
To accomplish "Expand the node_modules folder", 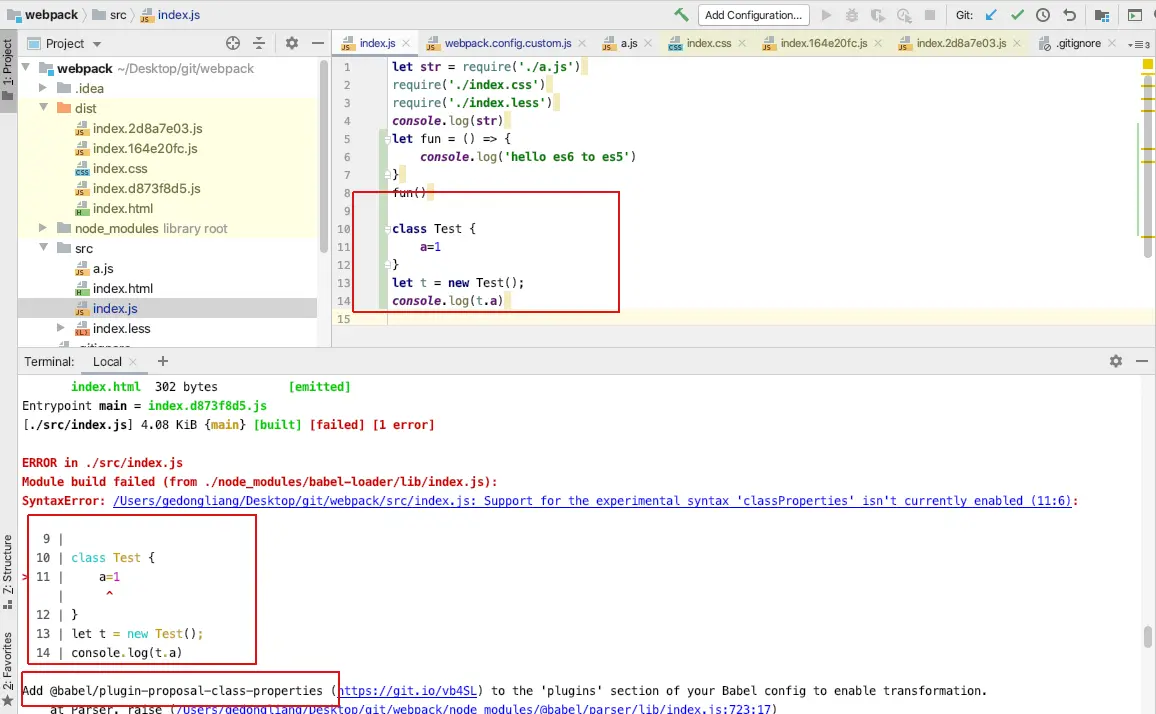I will (x=44, y=228).
